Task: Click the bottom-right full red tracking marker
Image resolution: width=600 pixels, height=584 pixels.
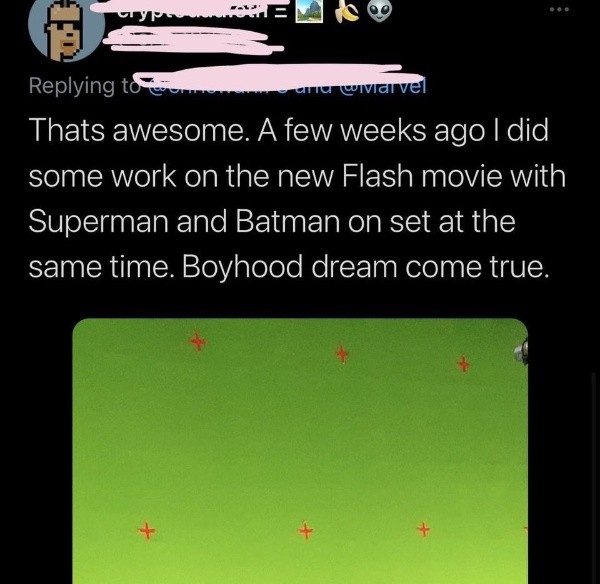Action: [x=424, y=530]
